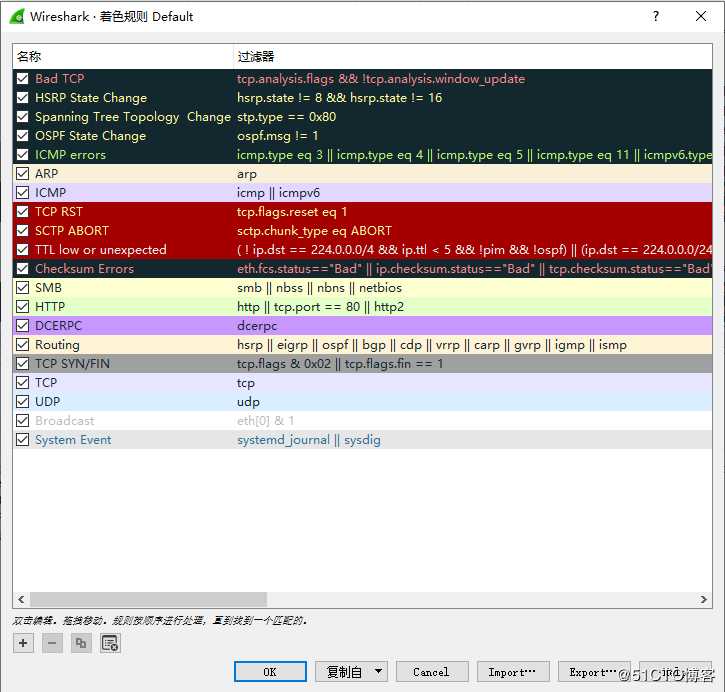Disable the Spanning Tree Topology Change rule
The height and width of the screenshot is (692, 725).
[x=23, y=116]
